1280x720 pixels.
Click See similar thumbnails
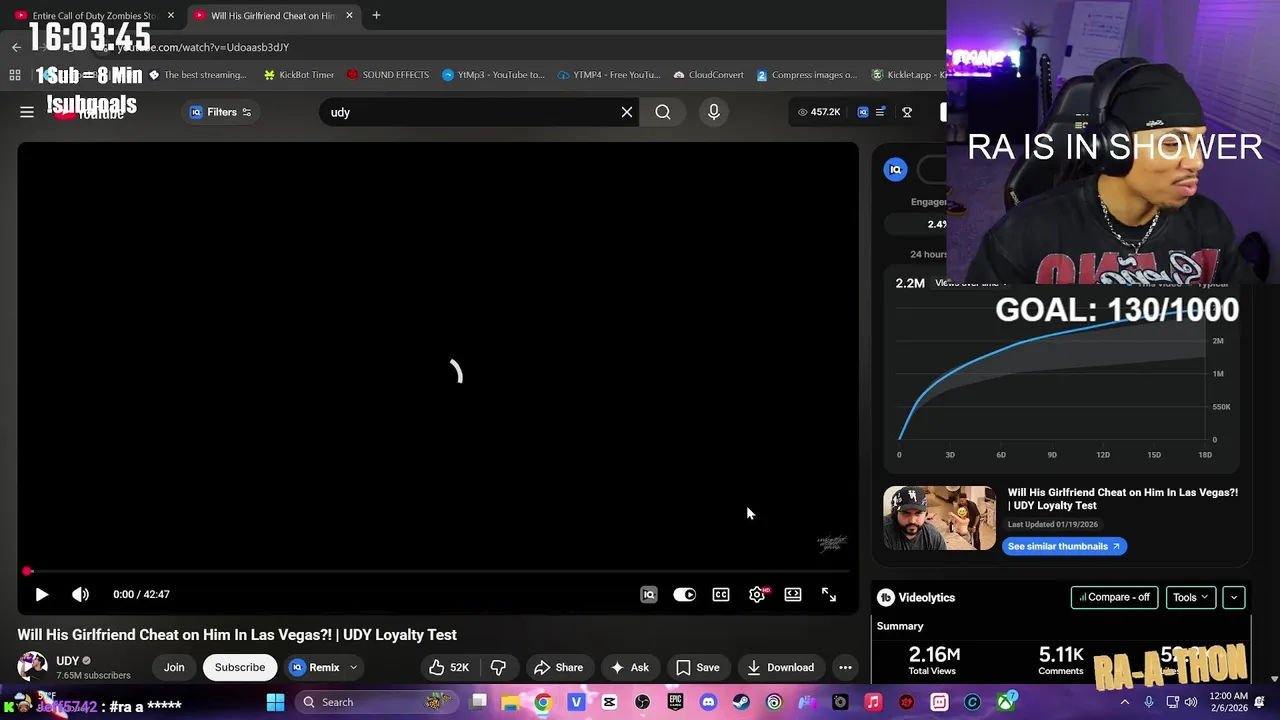(1064, 546)
